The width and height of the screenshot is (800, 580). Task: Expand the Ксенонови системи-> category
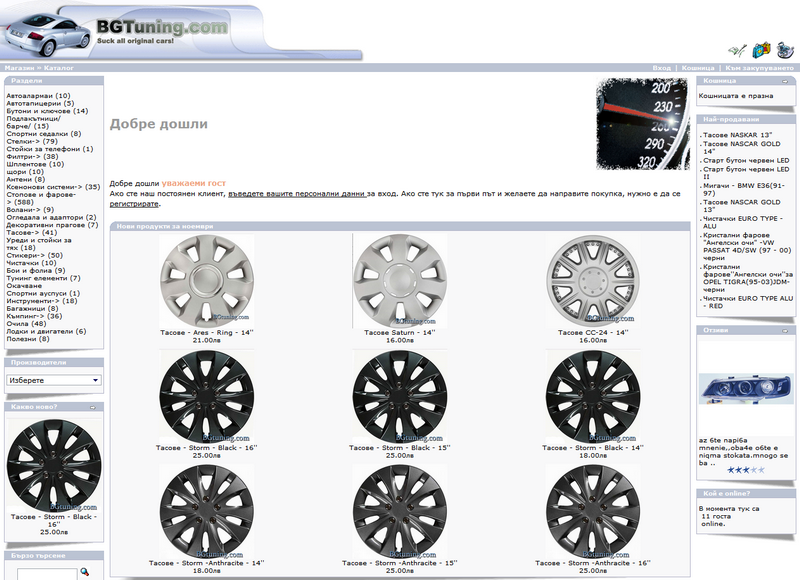(x=53, y=187)
